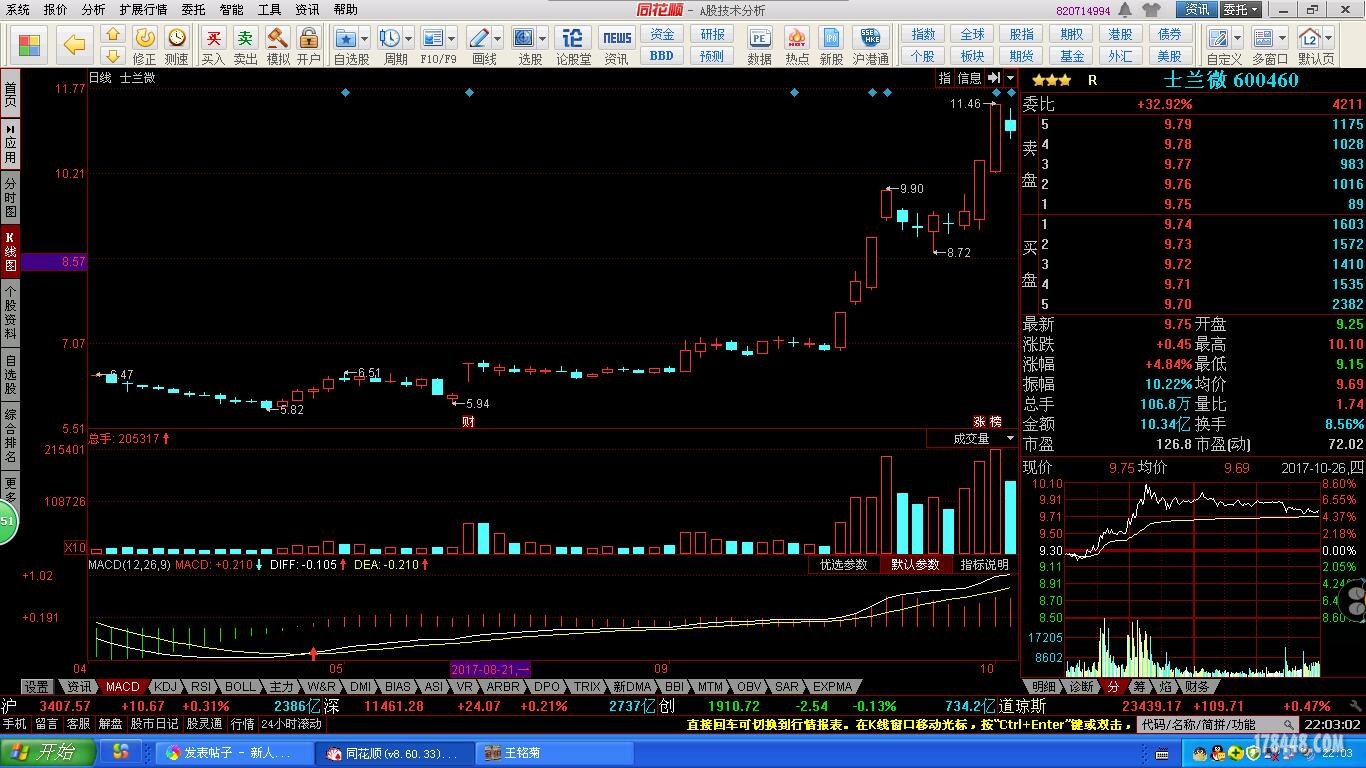Open the NEWS 资讯 icon
1366x768 pixels.
tap(617, 46)
